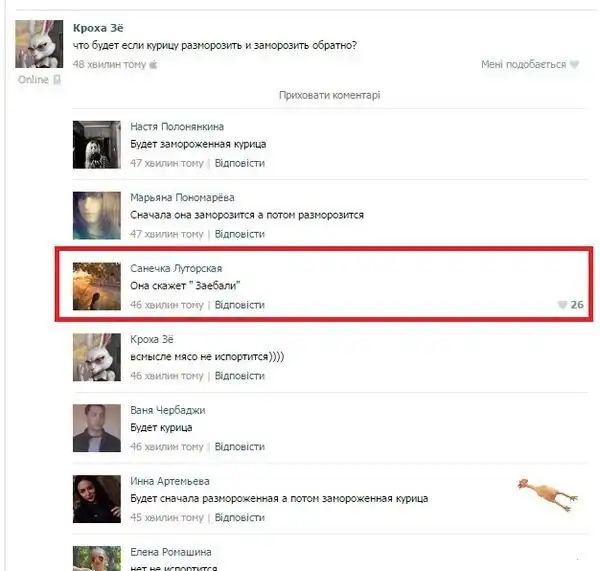This screenshot has height=571, width=600.
Task: Click Мені подобається on the post
Action: point(523,64)
